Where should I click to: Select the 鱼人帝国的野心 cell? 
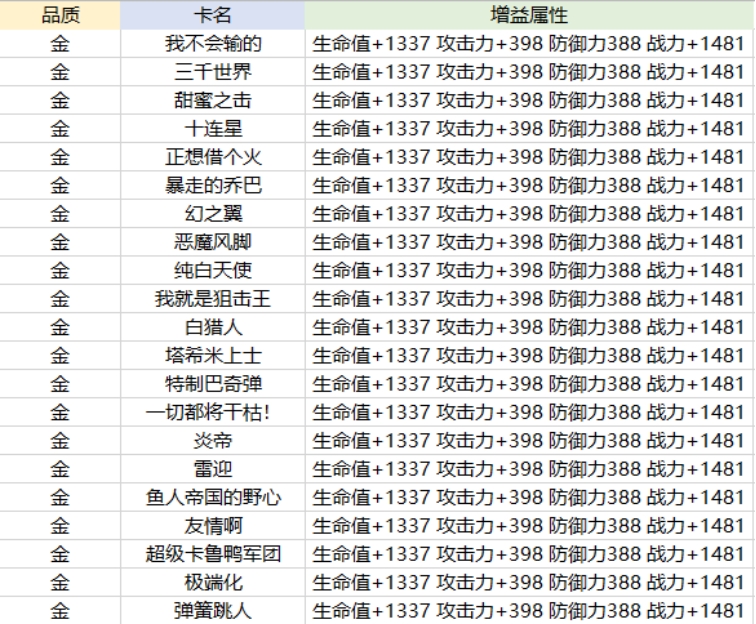(x=213, y=497)
